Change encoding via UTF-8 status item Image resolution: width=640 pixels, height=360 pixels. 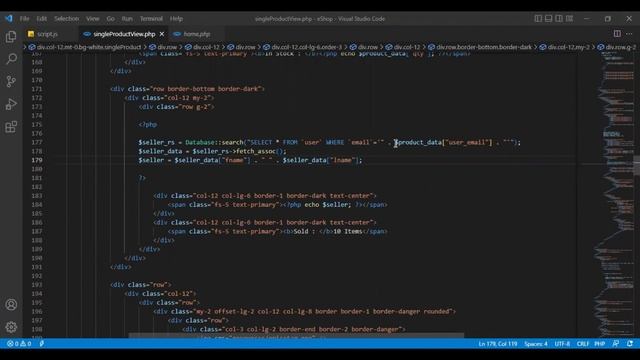(562, 344)
